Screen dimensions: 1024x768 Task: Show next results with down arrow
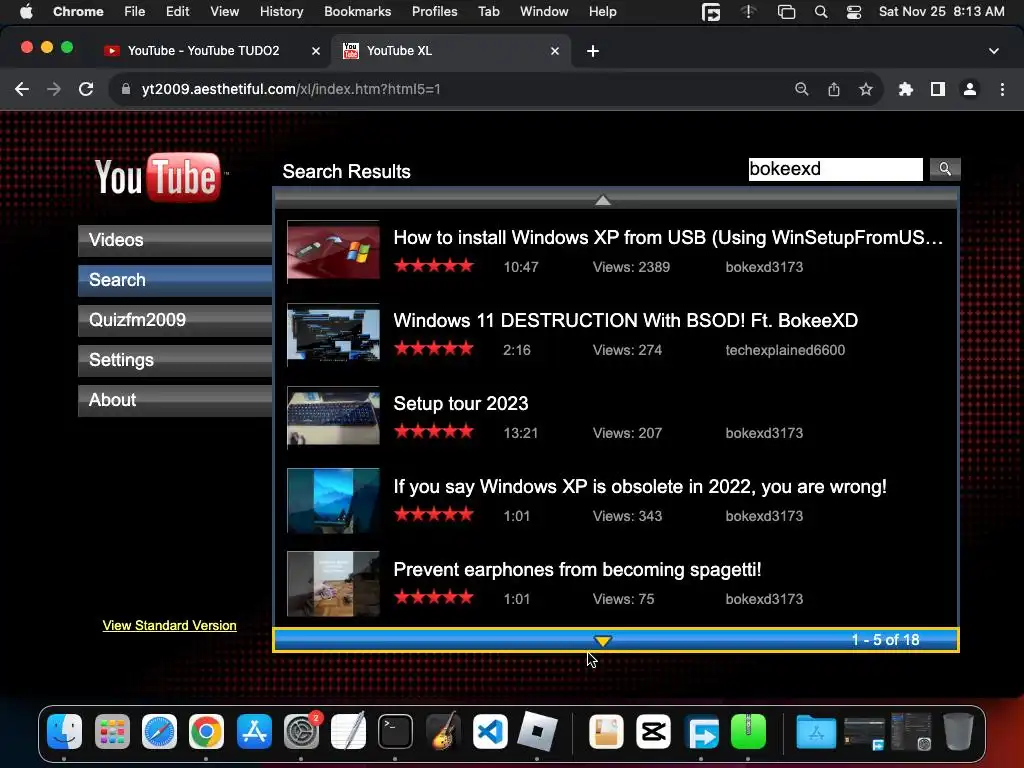[x=603, y=641]
